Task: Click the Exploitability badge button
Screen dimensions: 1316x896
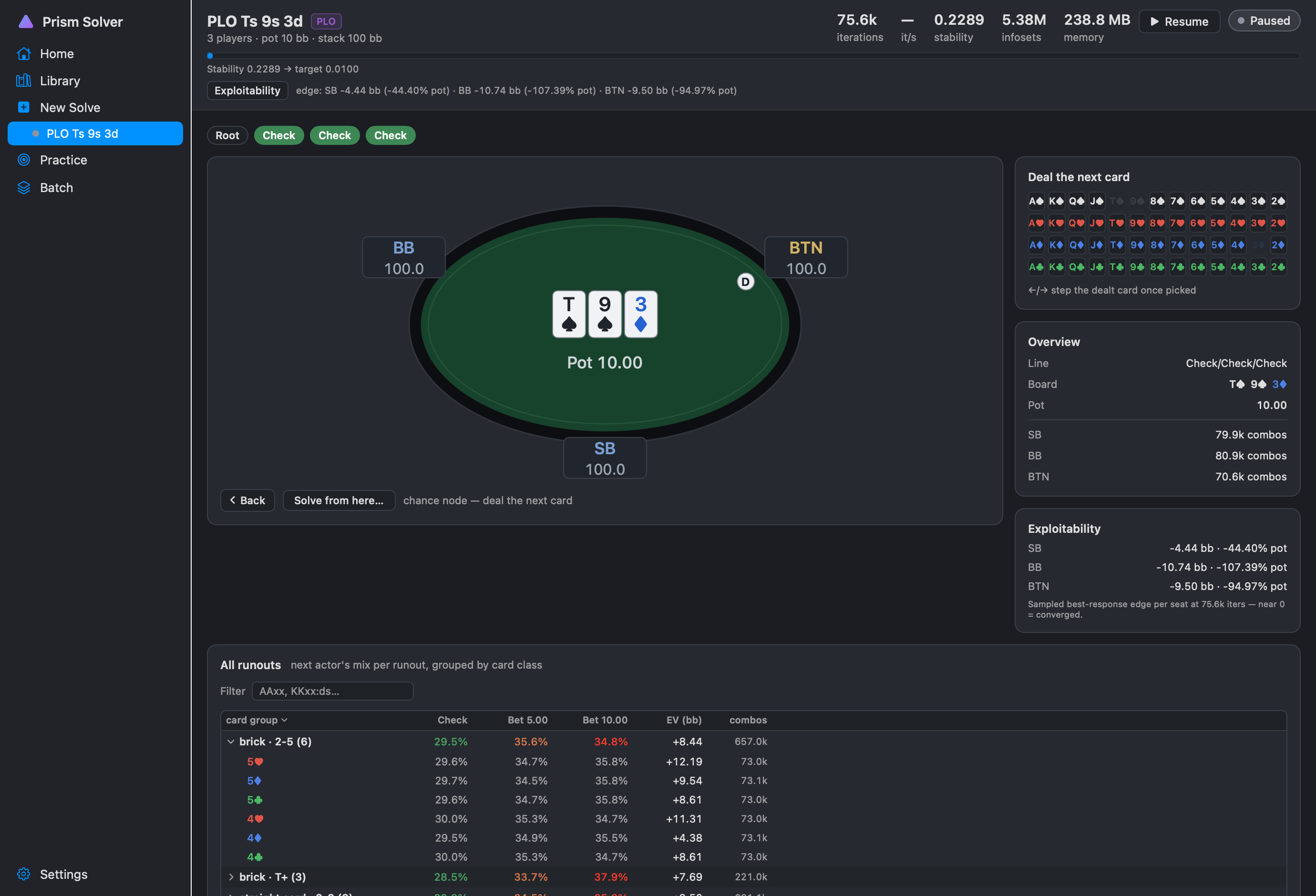Action: pos(247,91)
